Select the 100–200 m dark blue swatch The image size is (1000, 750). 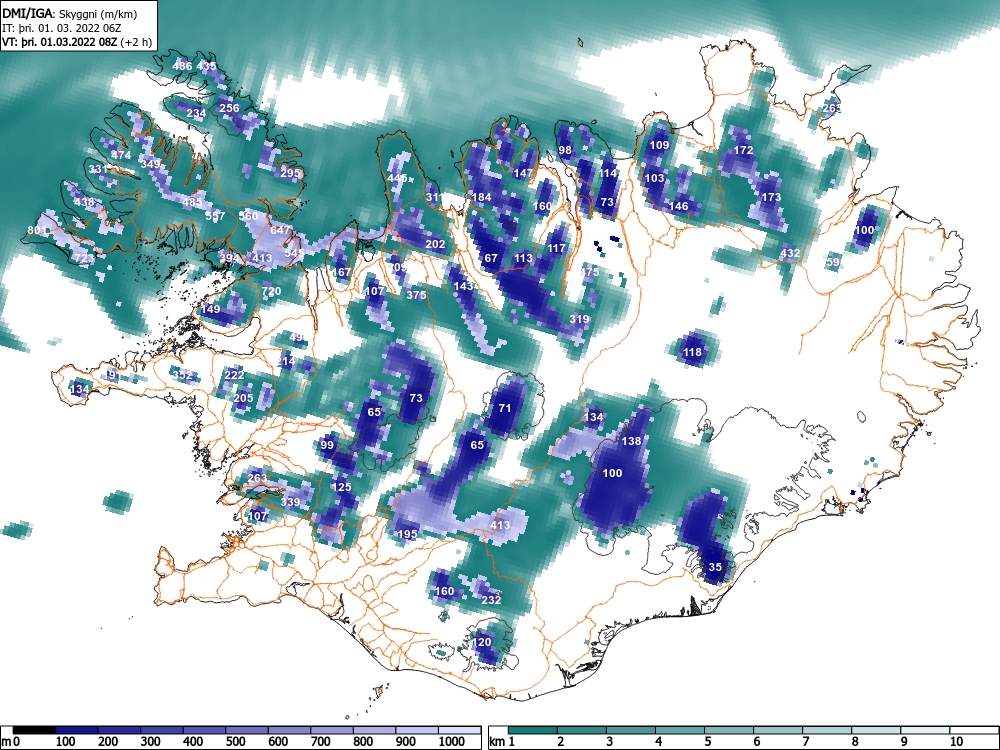(x=77, y=730)
